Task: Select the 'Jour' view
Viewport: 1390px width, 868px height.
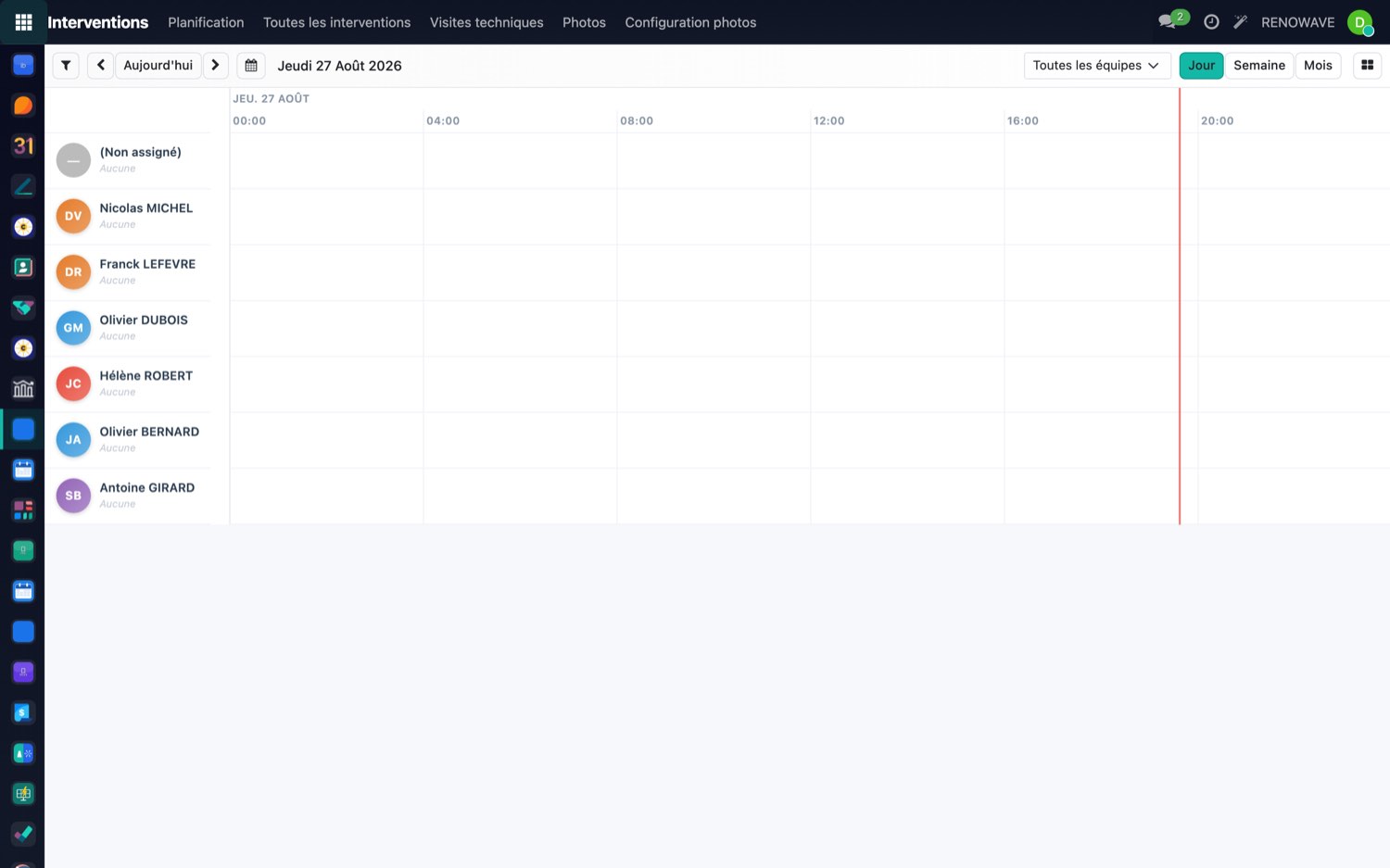Action: tap(1201, 66)
